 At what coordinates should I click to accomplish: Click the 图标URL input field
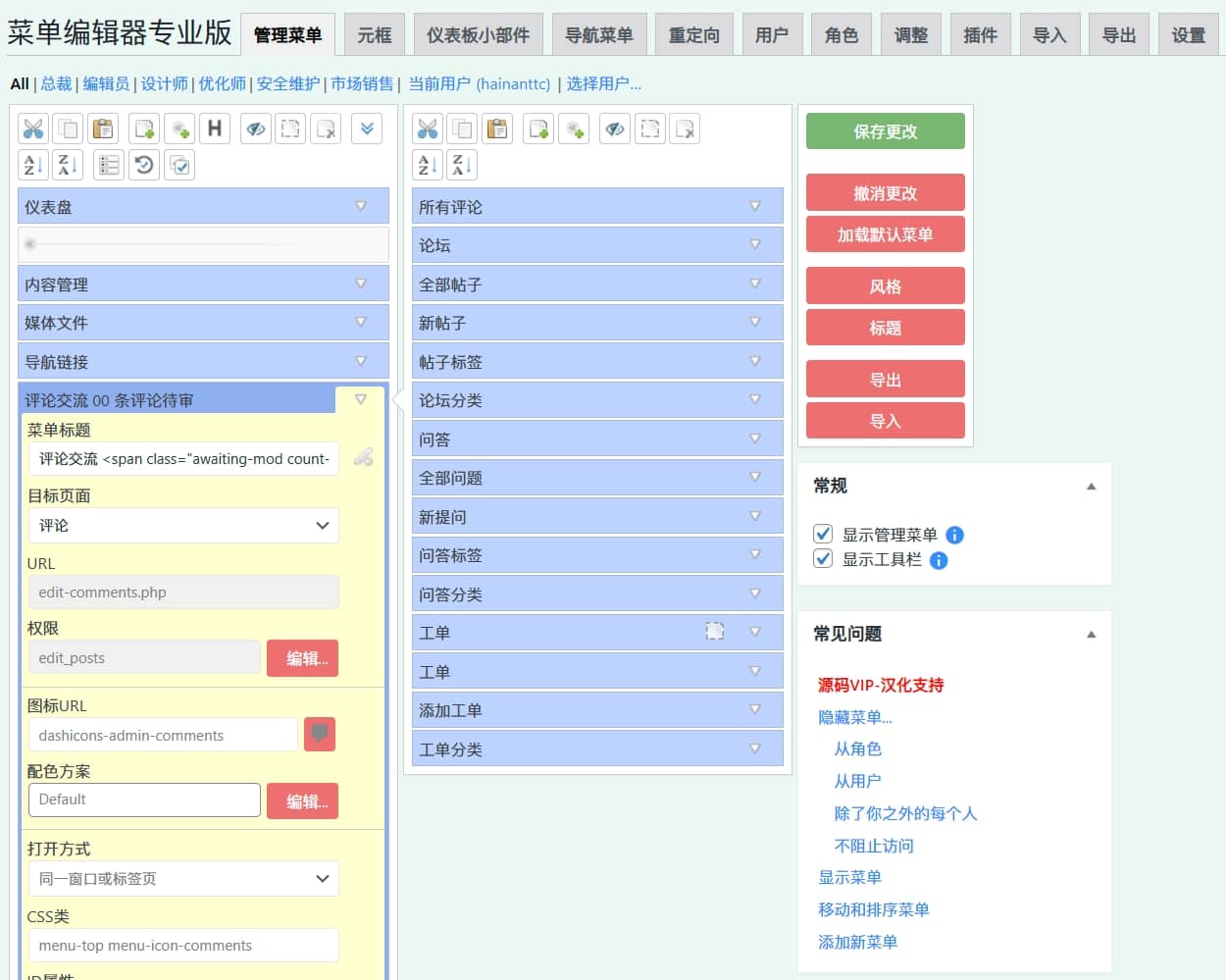[163, 735]
